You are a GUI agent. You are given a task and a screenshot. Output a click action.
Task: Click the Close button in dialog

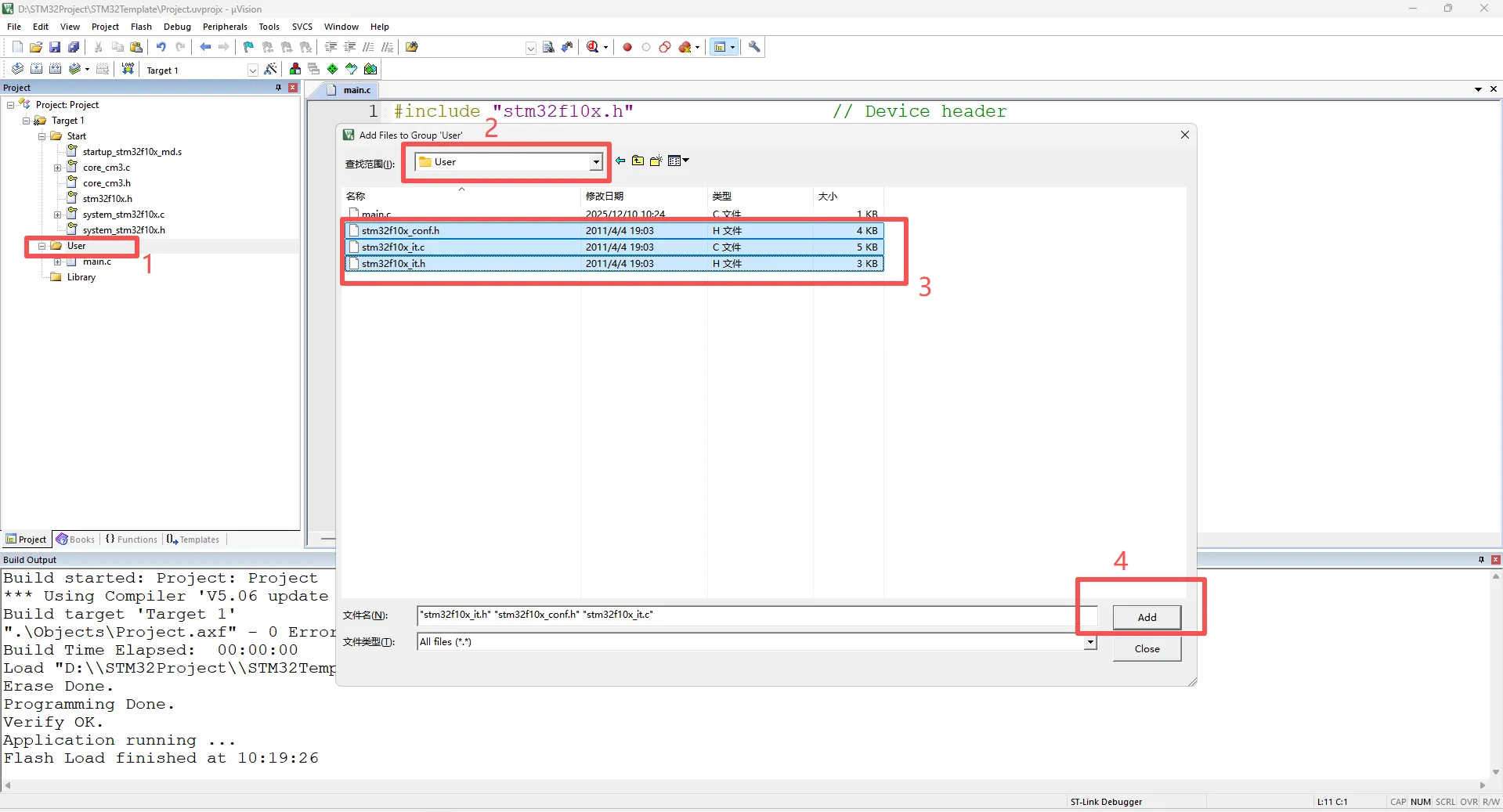tap(1147, 648)
